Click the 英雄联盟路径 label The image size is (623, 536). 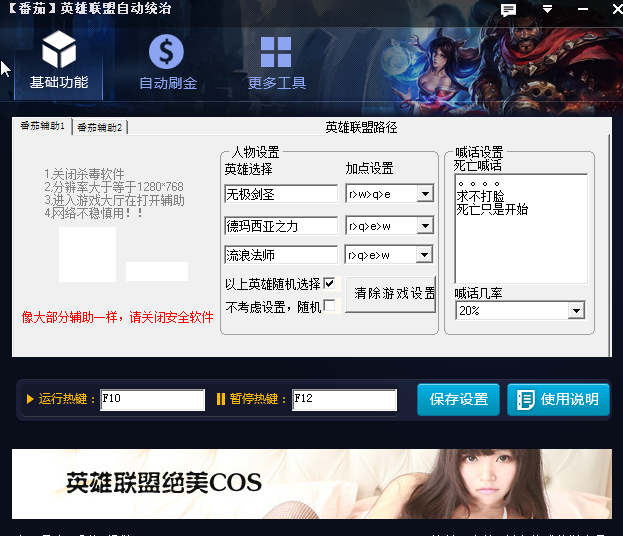click(x=361, y=127)
